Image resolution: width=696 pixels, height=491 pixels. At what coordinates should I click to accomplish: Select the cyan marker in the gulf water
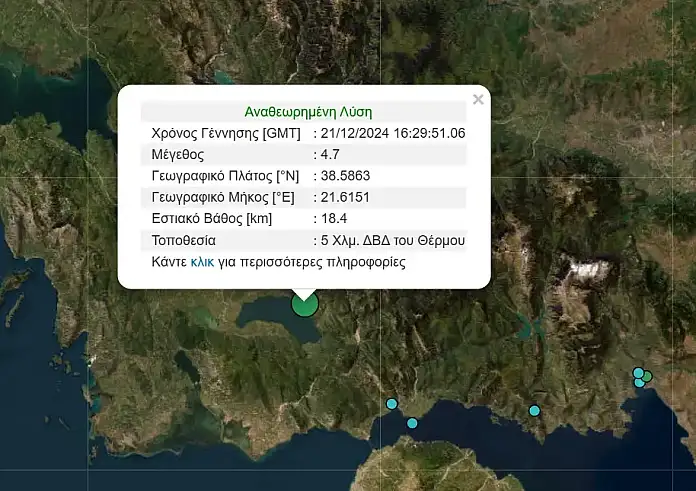412,423
